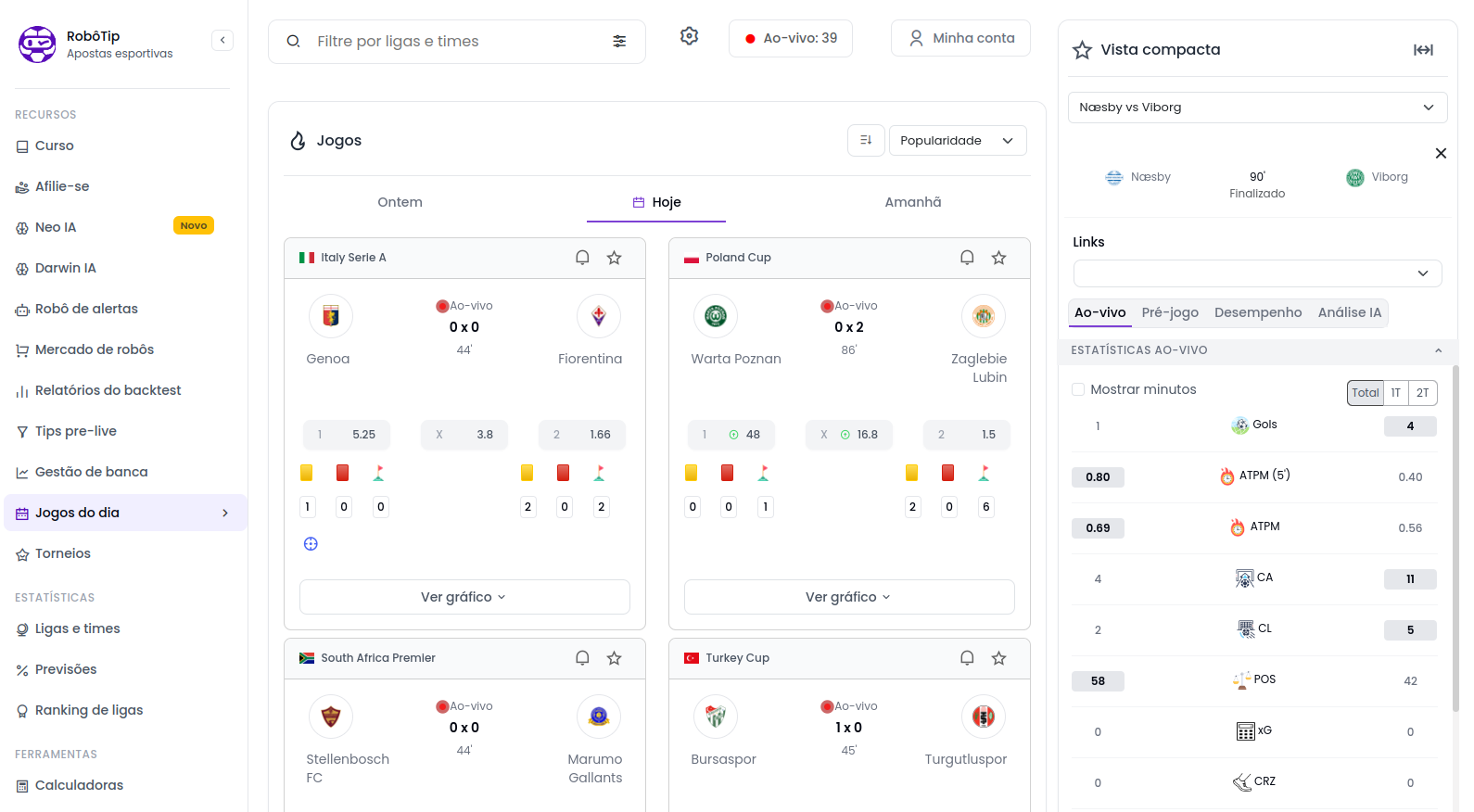This screenshot has width=1474, height=812.
Task: Open the Popularidade sort dropdown
Action: pyautogui.click(x=957, y=141)
